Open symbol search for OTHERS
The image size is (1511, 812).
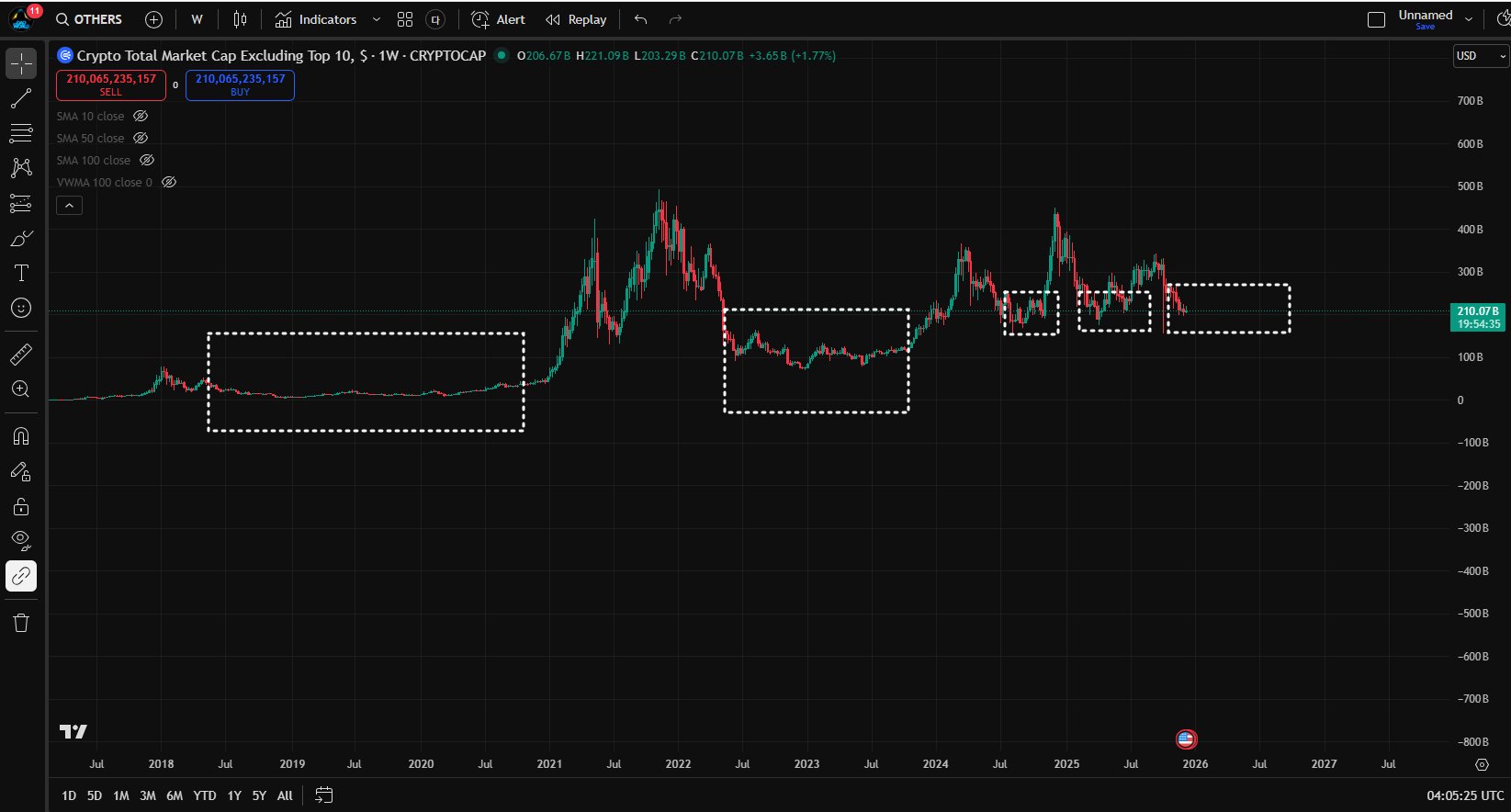(x=89, y=19)
